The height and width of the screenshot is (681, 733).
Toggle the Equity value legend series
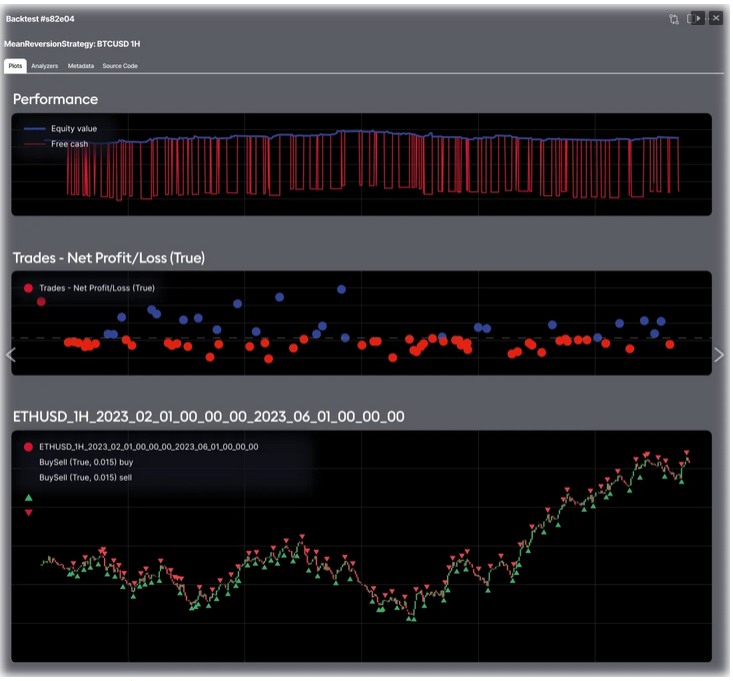(x=74, y=129)
